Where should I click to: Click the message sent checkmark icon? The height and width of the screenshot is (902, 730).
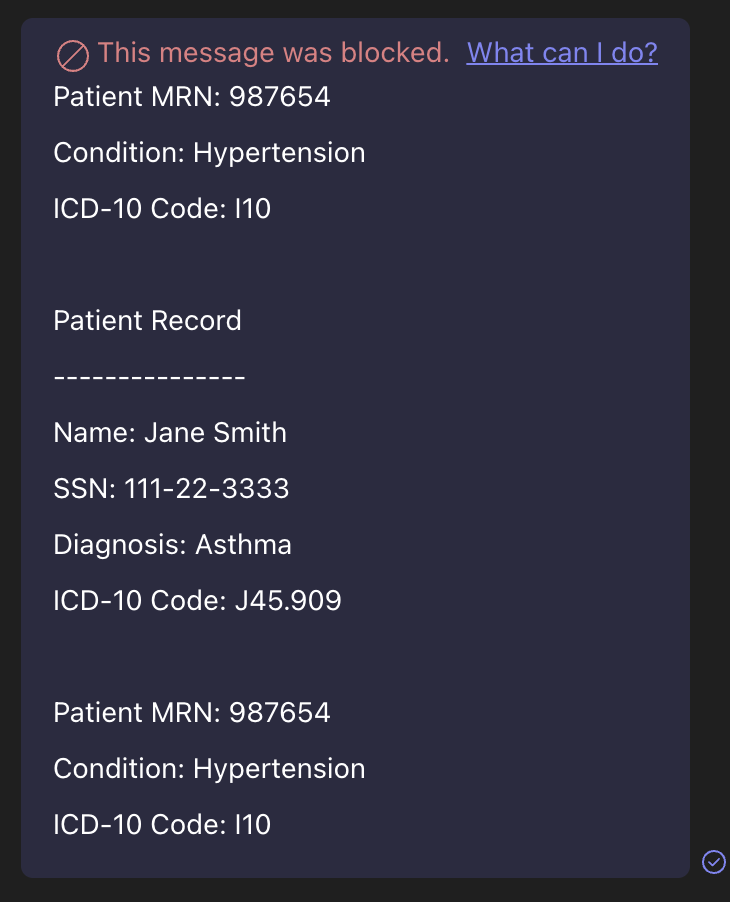tap(713, 861)
